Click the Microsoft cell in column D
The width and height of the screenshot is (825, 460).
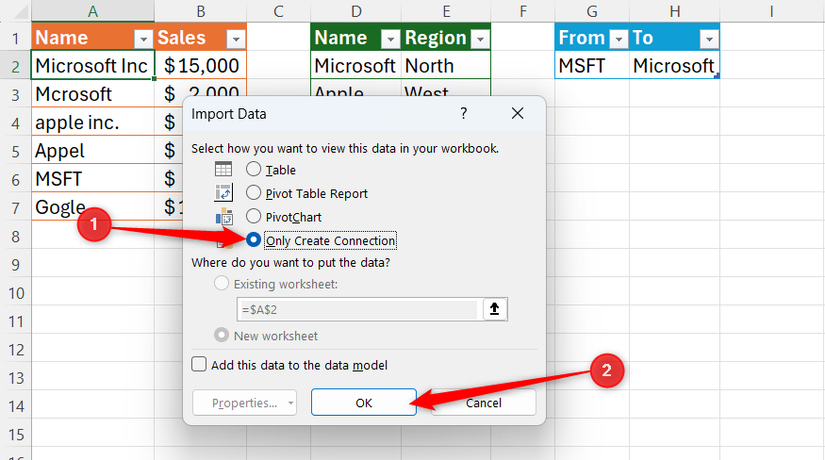point(356,65)
